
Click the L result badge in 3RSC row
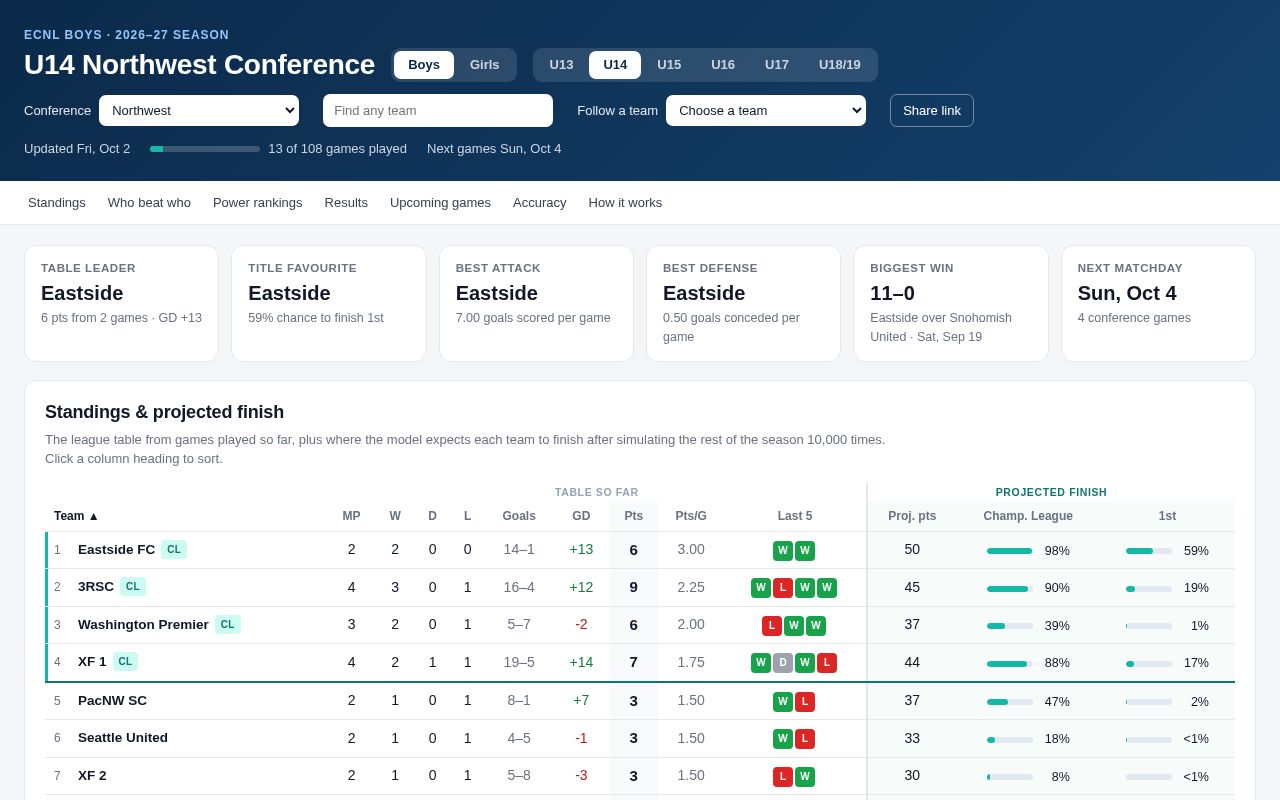(783, 588)
